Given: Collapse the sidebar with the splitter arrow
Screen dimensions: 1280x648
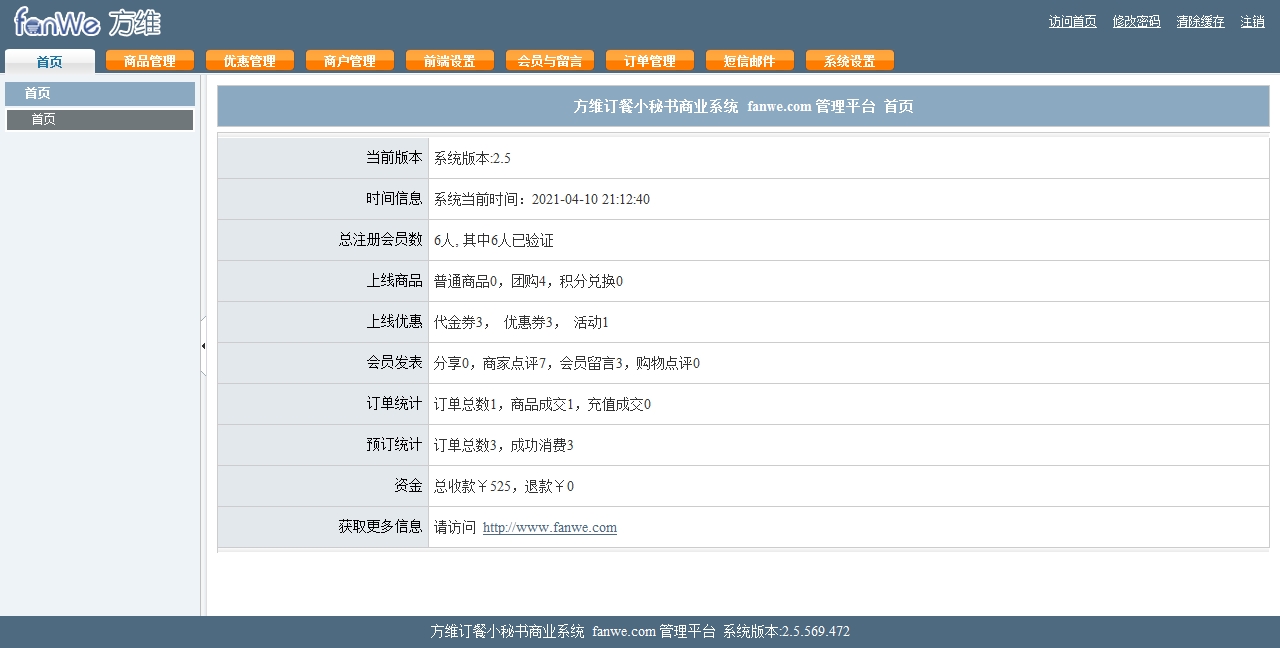Looking at the screenshot, I should click(x=203, y=346).
